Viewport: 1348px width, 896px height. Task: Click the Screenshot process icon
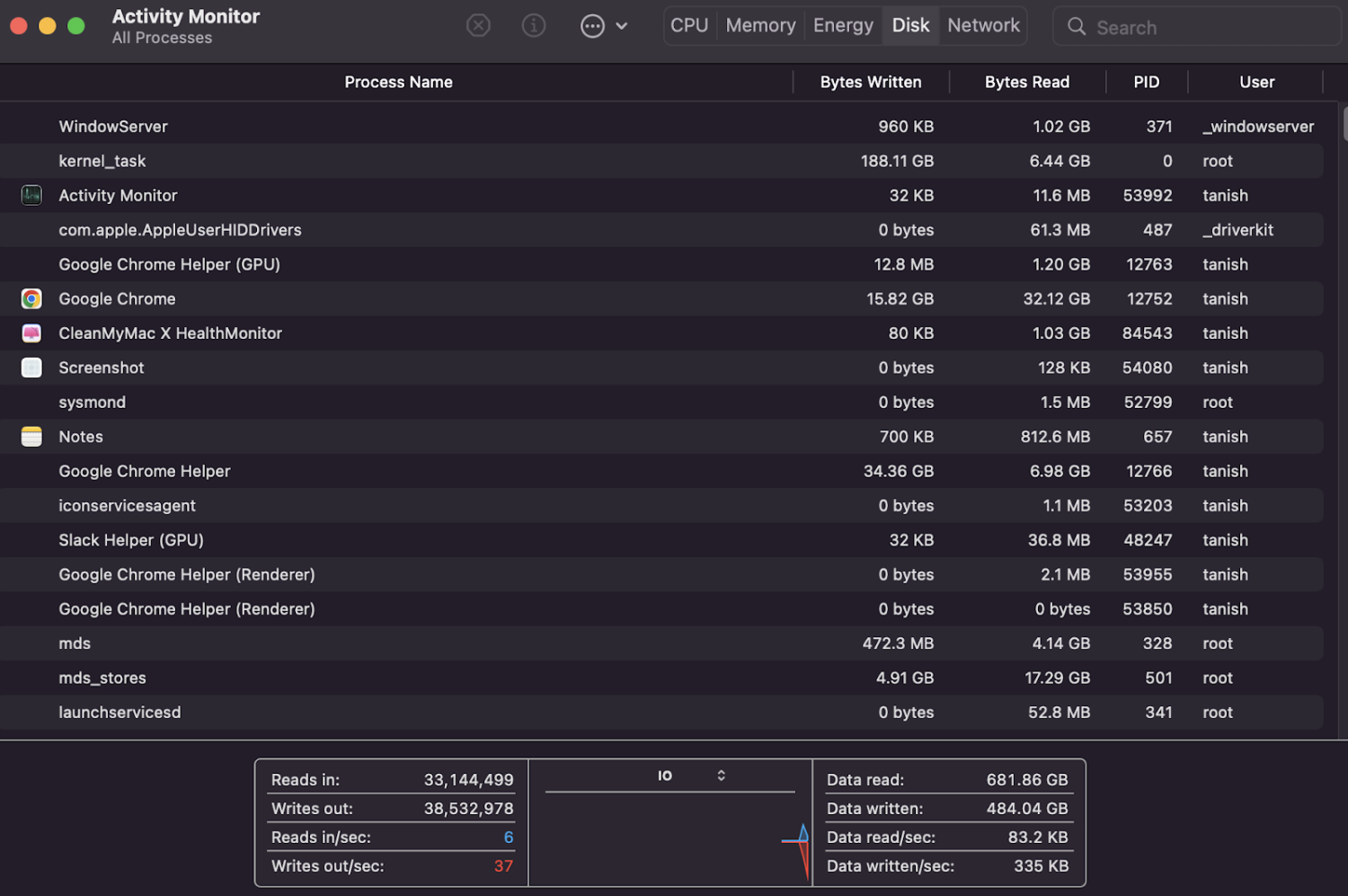tap(31, 368)
